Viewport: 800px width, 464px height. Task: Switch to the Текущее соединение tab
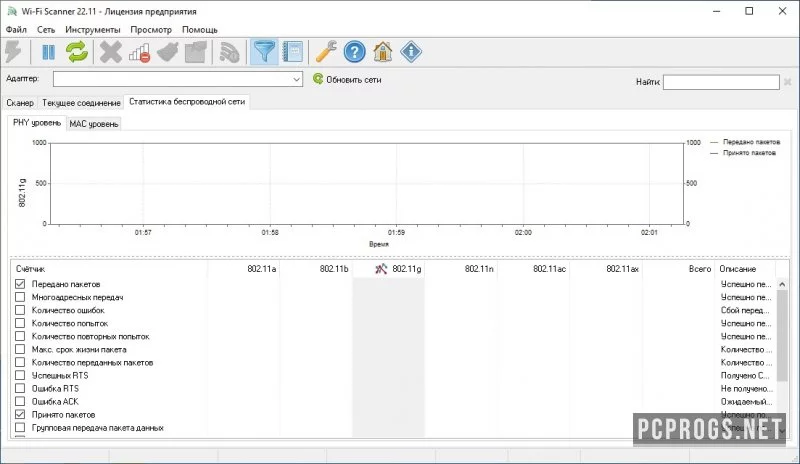click(81, 103)
